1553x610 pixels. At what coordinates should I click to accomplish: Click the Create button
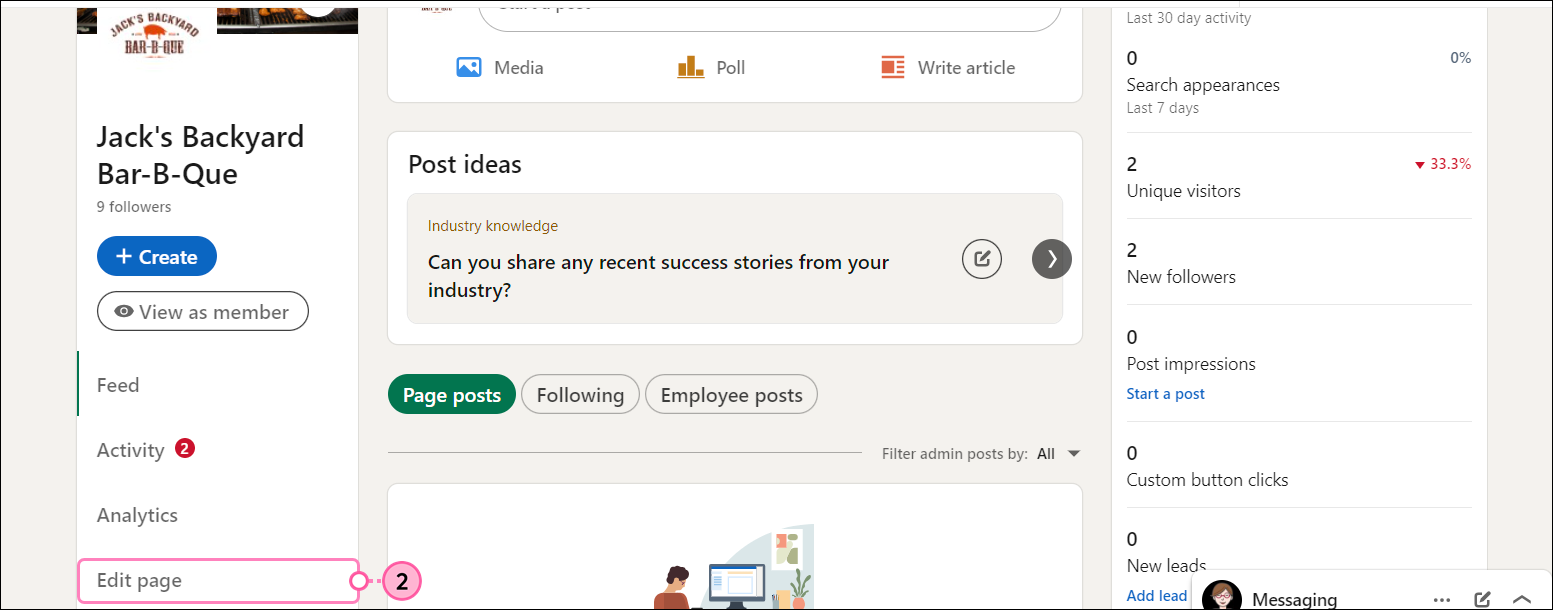pos(157,256)
